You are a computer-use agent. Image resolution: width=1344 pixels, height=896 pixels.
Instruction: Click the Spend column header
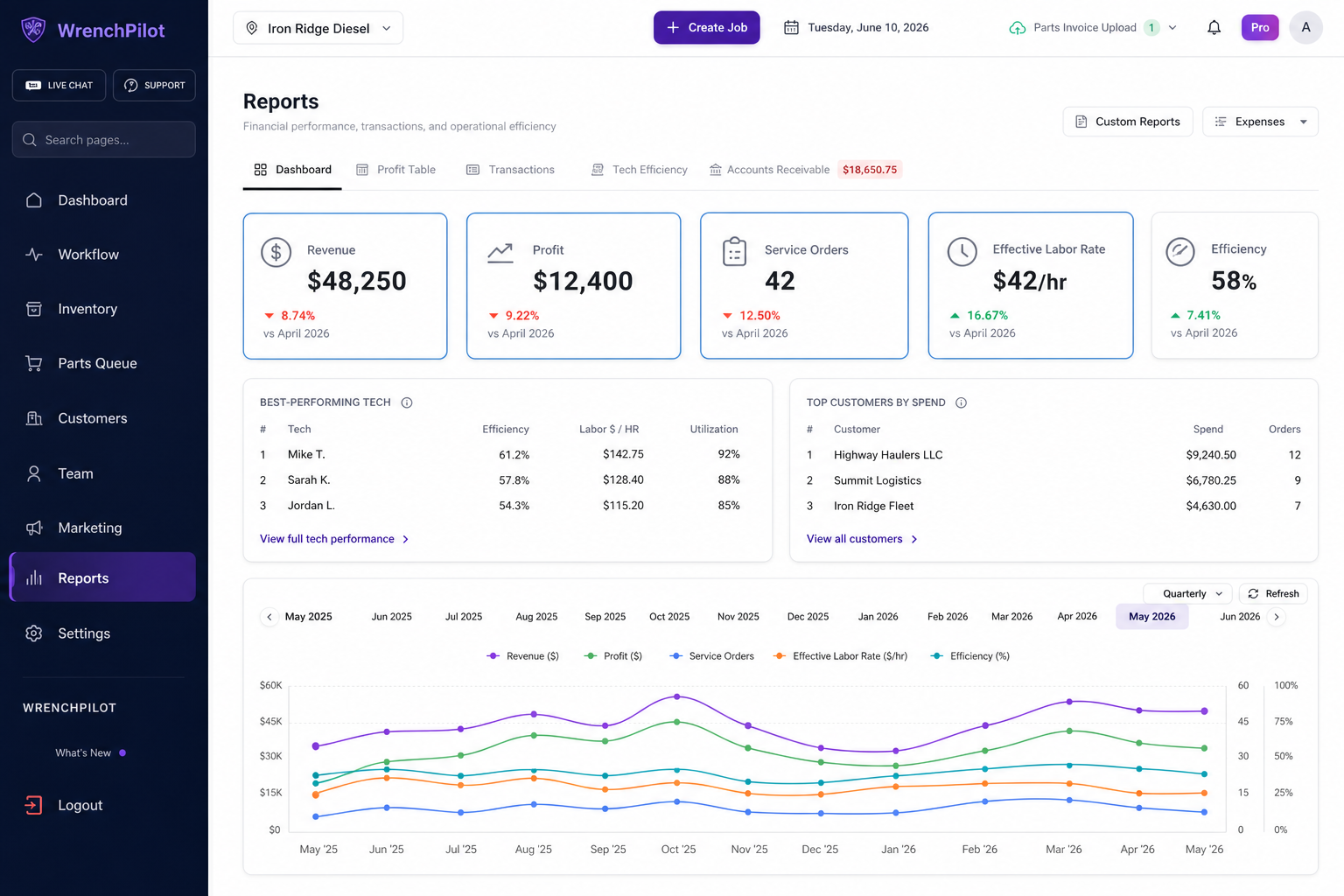click(x=1208, y=430)
